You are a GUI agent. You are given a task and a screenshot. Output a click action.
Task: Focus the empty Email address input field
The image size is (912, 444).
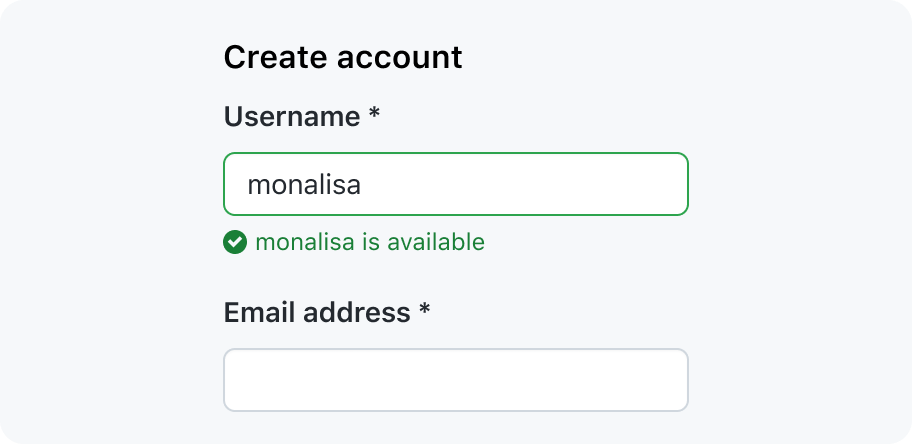pos(456,380)
